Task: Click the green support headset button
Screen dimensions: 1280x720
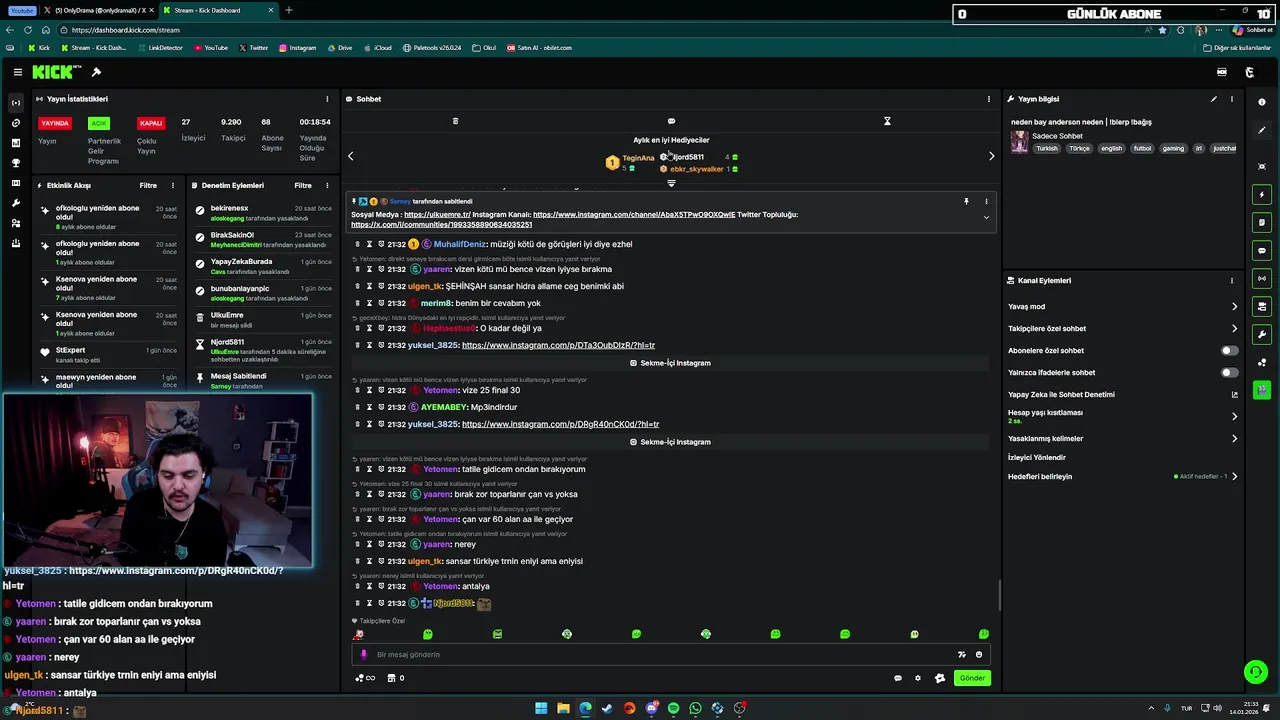Action: (1255, 671)
